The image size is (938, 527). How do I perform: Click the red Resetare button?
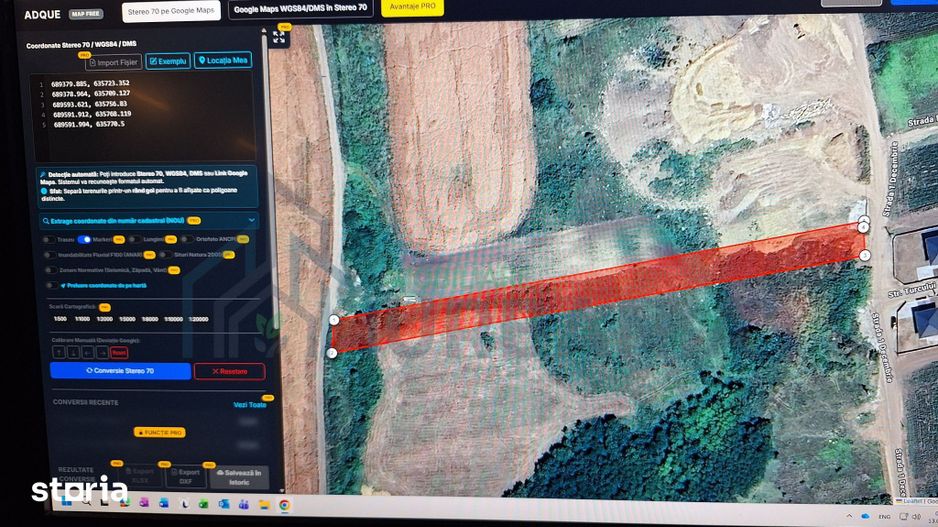point(229,371)
